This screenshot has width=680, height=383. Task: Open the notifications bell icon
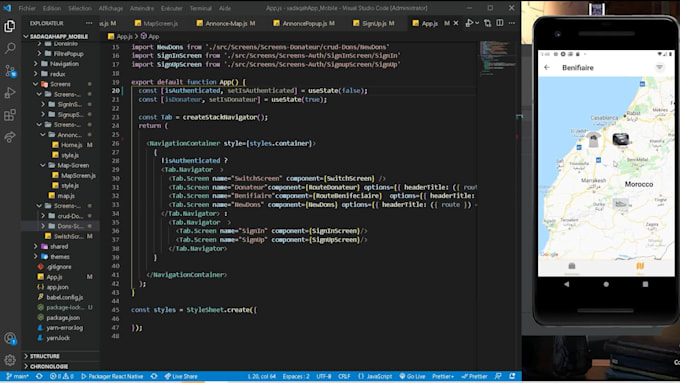coord(513,376)
